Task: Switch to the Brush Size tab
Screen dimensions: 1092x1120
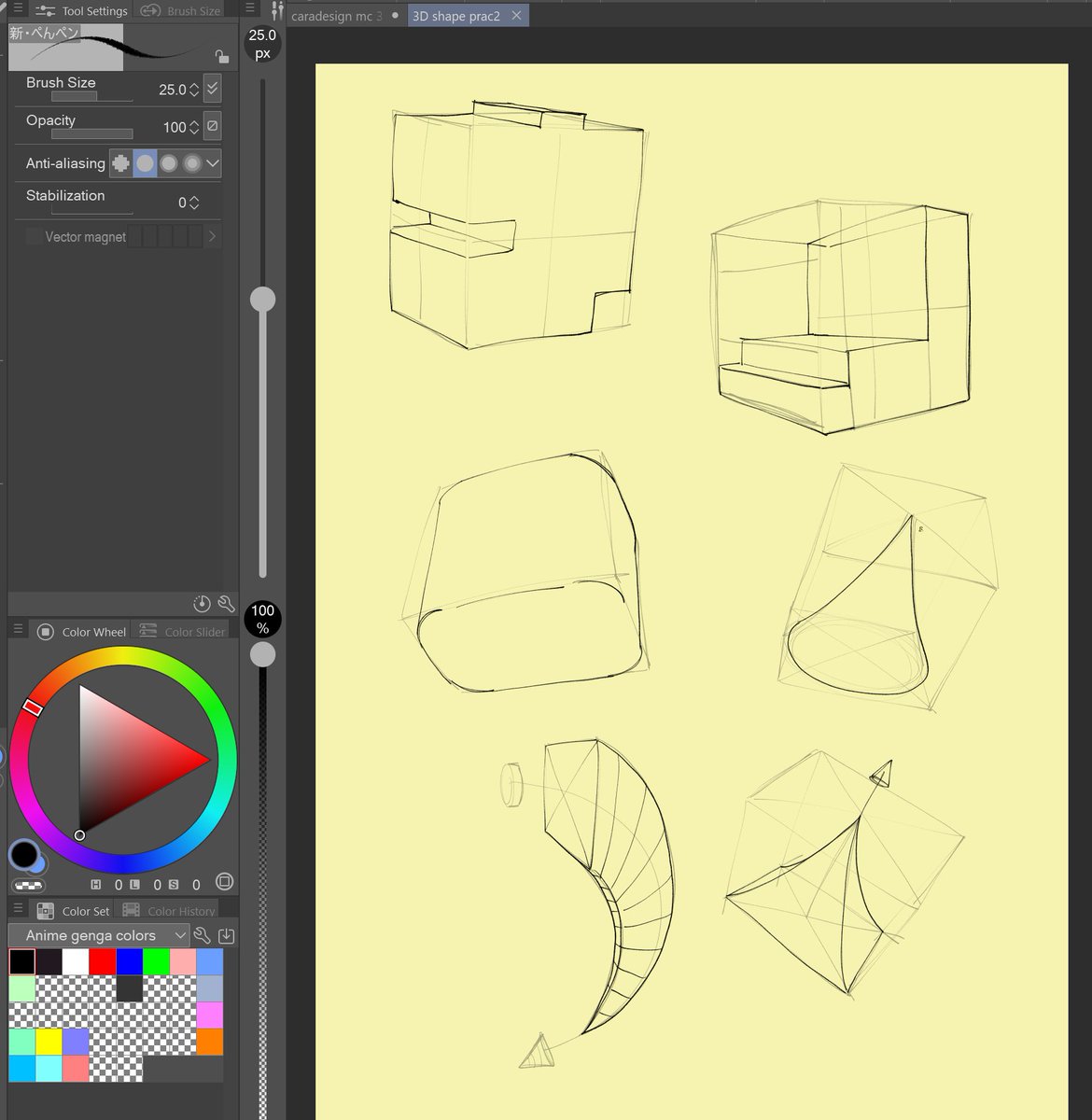Action: pyautogui.click(x=182, y=11)
